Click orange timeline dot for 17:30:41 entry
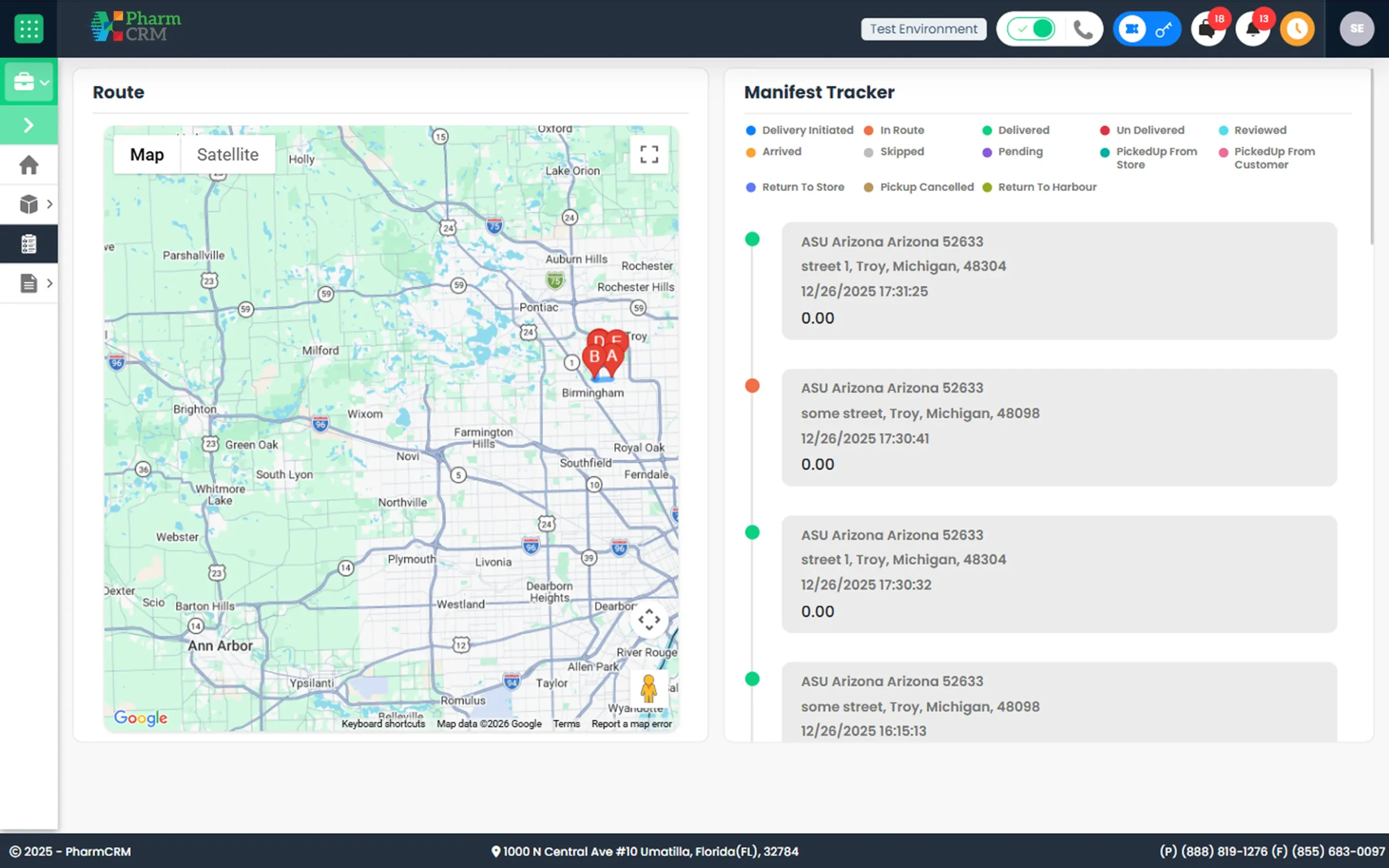This screenshot has width=1389, height=868. coord(752,386)
